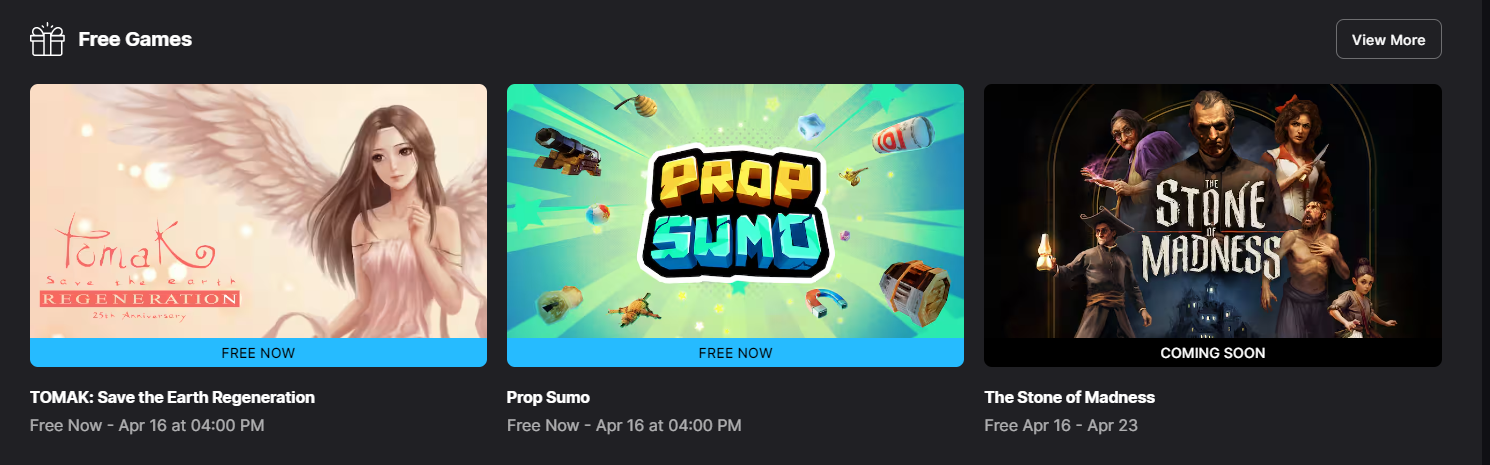This screenshot has height=465, width=1490.
Task: Click the Free Games section heading
Action: click(135, 40)
